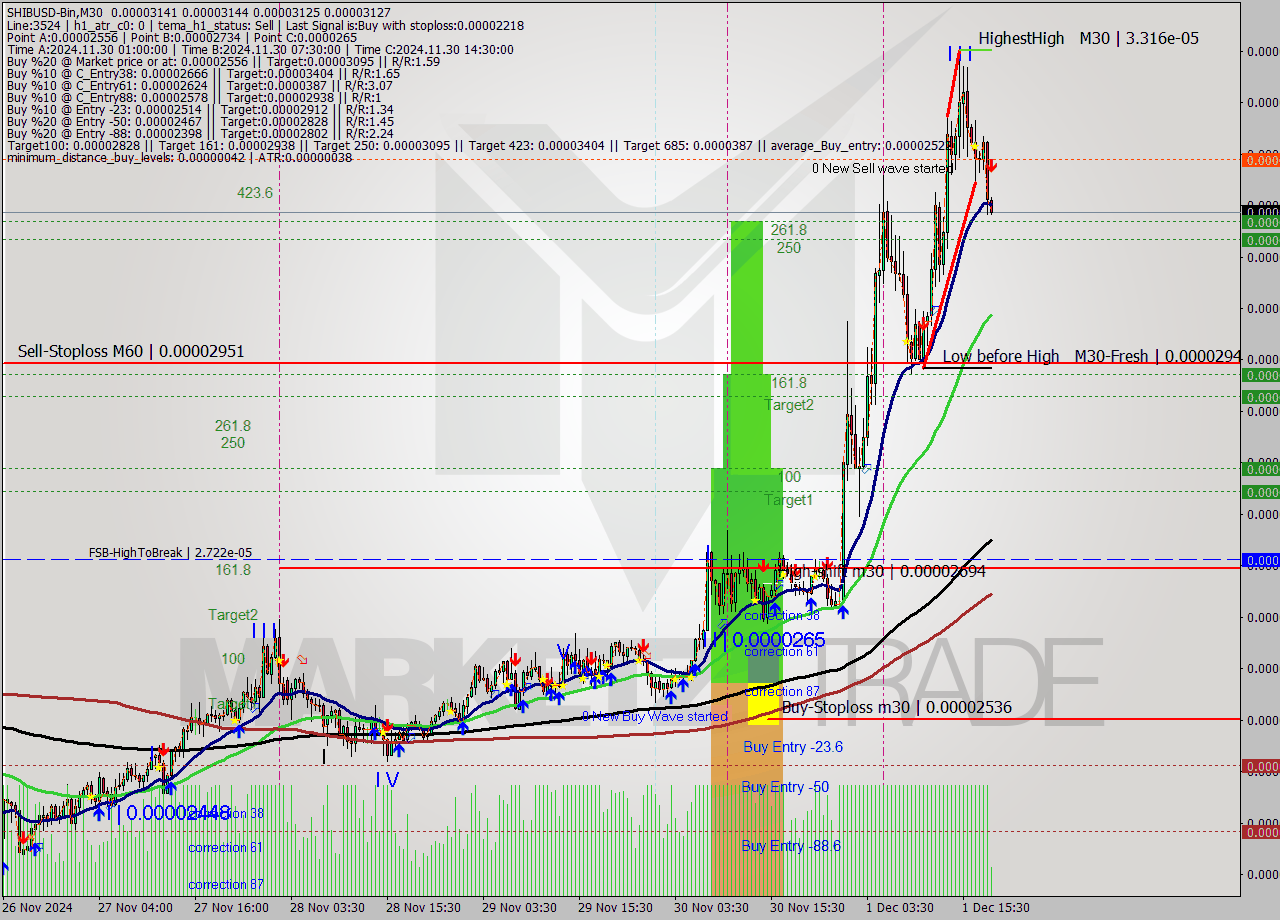
Task: Click the 'Buy %20 @ Entry -88' row
Action: (x=199, y=133)
